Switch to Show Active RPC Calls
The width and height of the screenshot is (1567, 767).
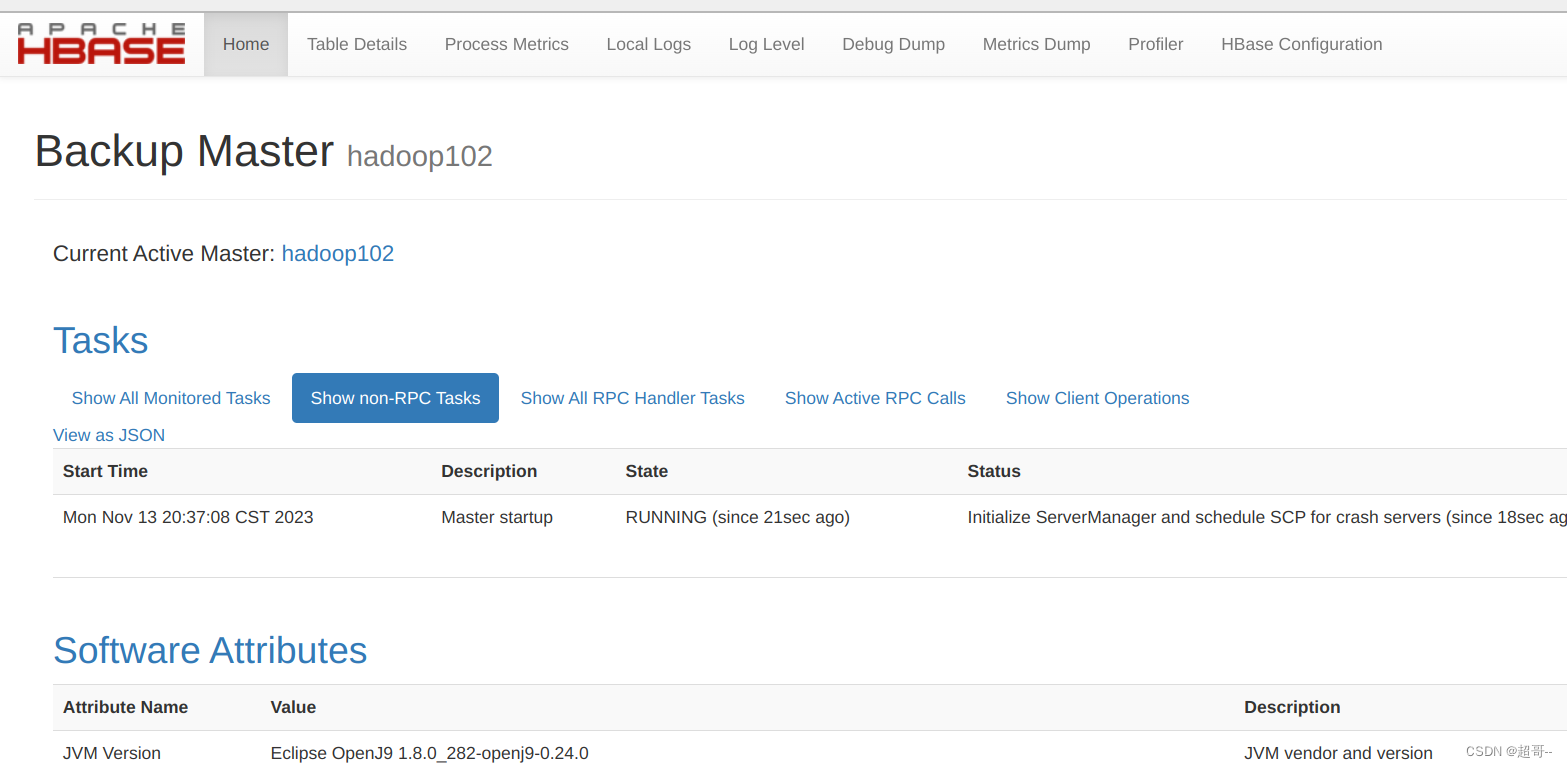pyautogui.click(x=875, y=398)
